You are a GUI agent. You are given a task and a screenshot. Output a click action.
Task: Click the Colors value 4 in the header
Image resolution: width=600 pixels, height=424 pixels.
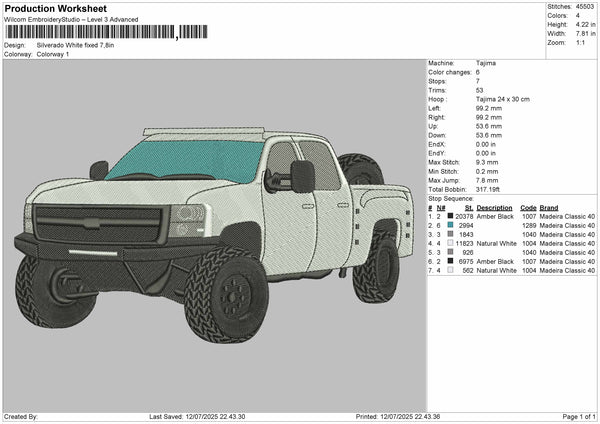coord(577,16)
